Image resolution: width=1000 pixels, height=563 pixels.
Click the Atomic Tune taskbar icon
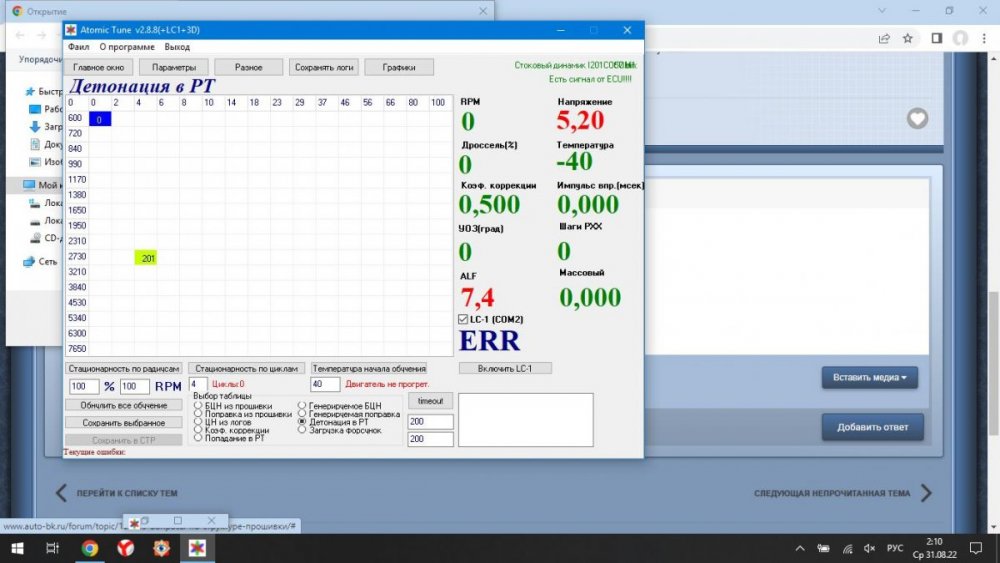(x=197, y=548)
